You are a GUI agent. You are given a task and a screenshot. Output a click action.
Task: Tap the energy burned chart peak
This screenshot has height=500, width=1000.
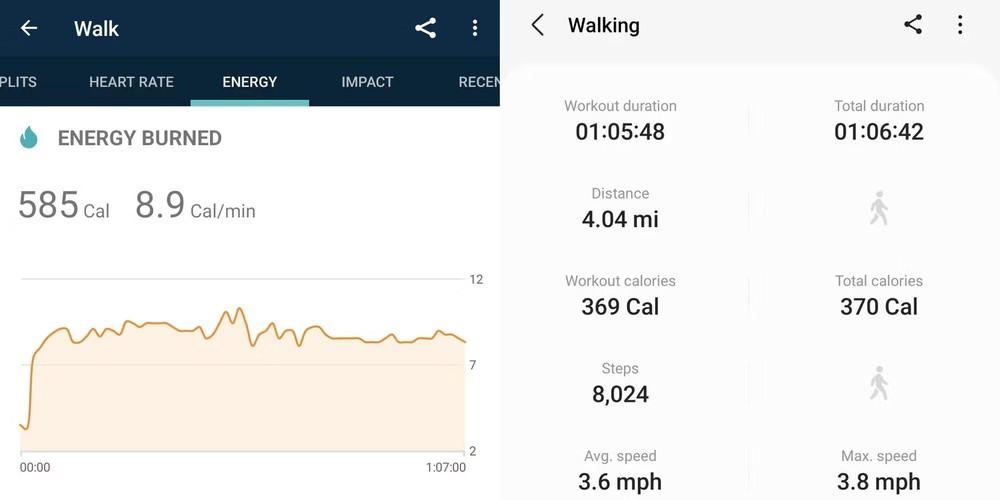(x=238, y=310)
